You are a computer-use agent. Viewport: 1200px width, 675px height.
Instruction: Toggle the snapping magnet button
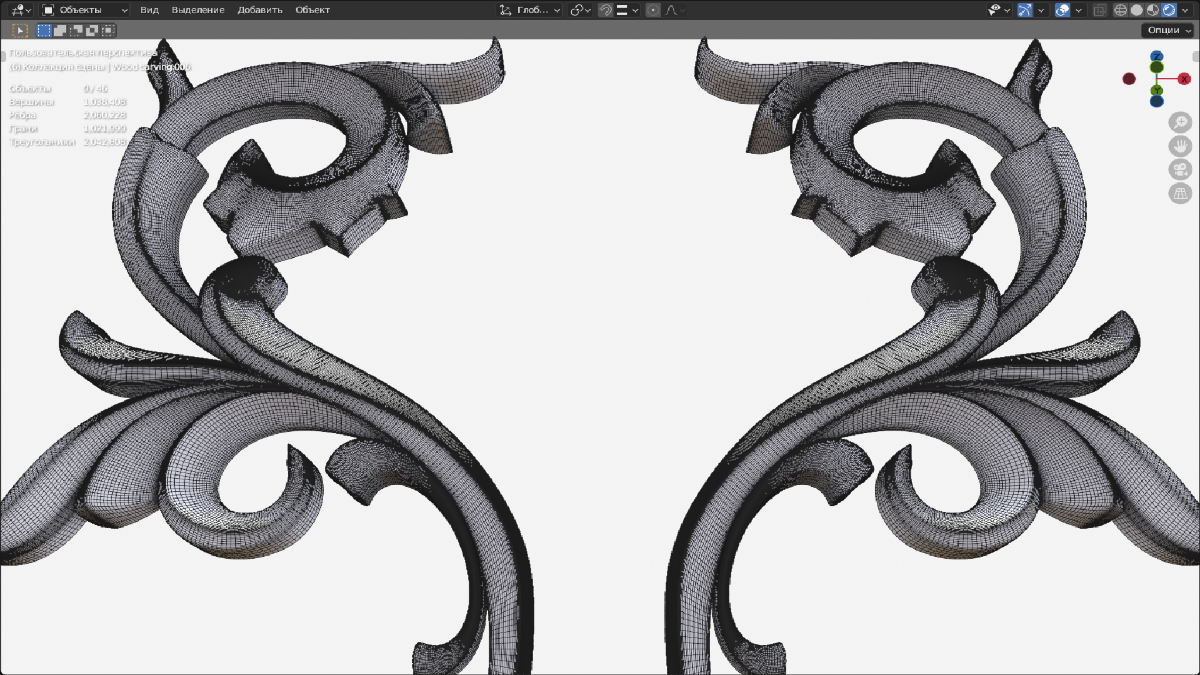pos(606,10)
